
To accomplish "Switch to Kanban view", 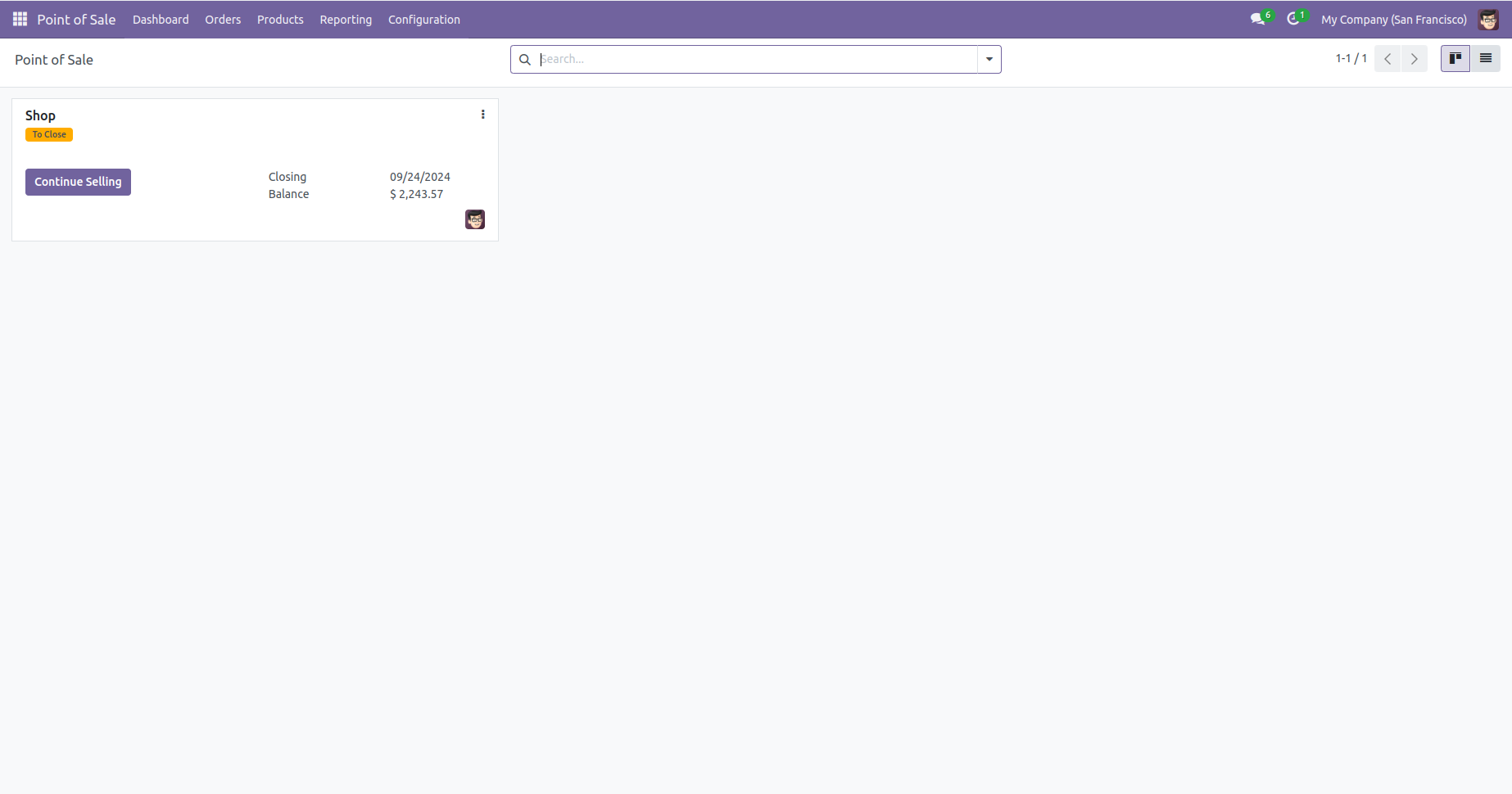I will tap(1455, 59).
